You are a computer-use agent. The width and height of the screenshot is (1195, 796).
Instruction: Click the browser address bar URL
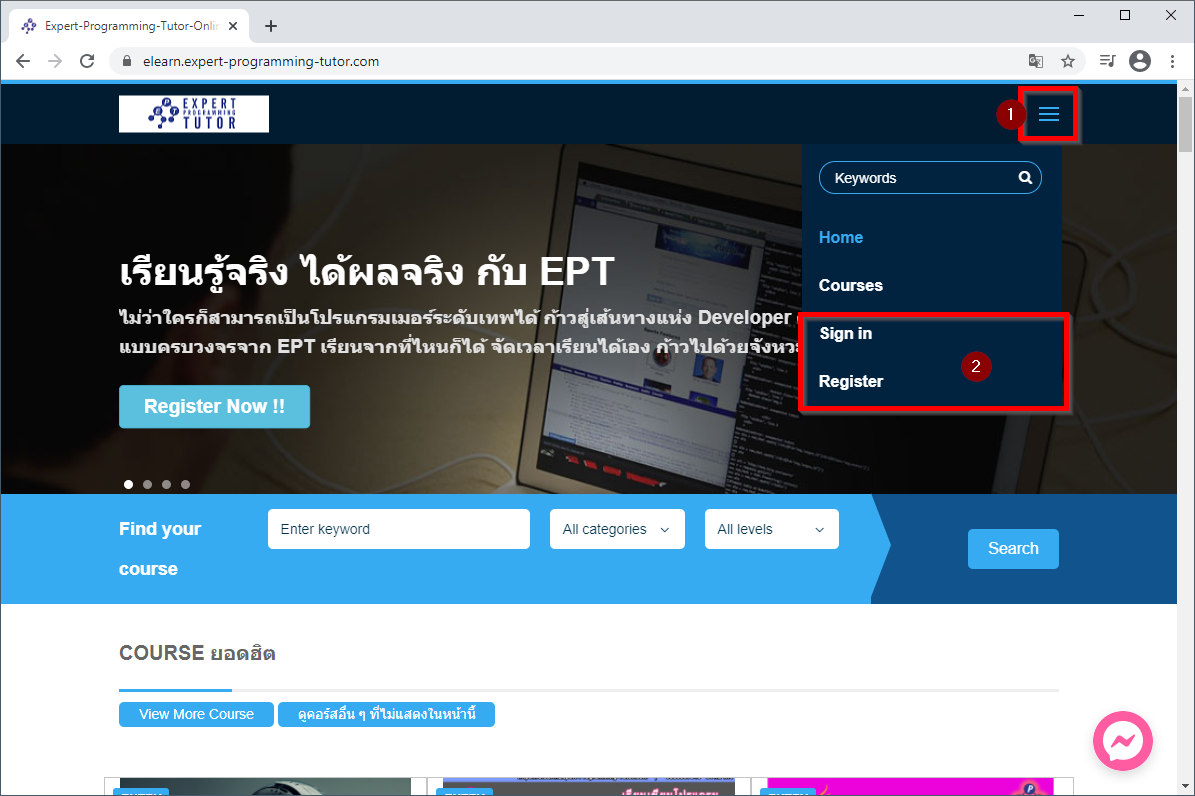click(261, 61)
